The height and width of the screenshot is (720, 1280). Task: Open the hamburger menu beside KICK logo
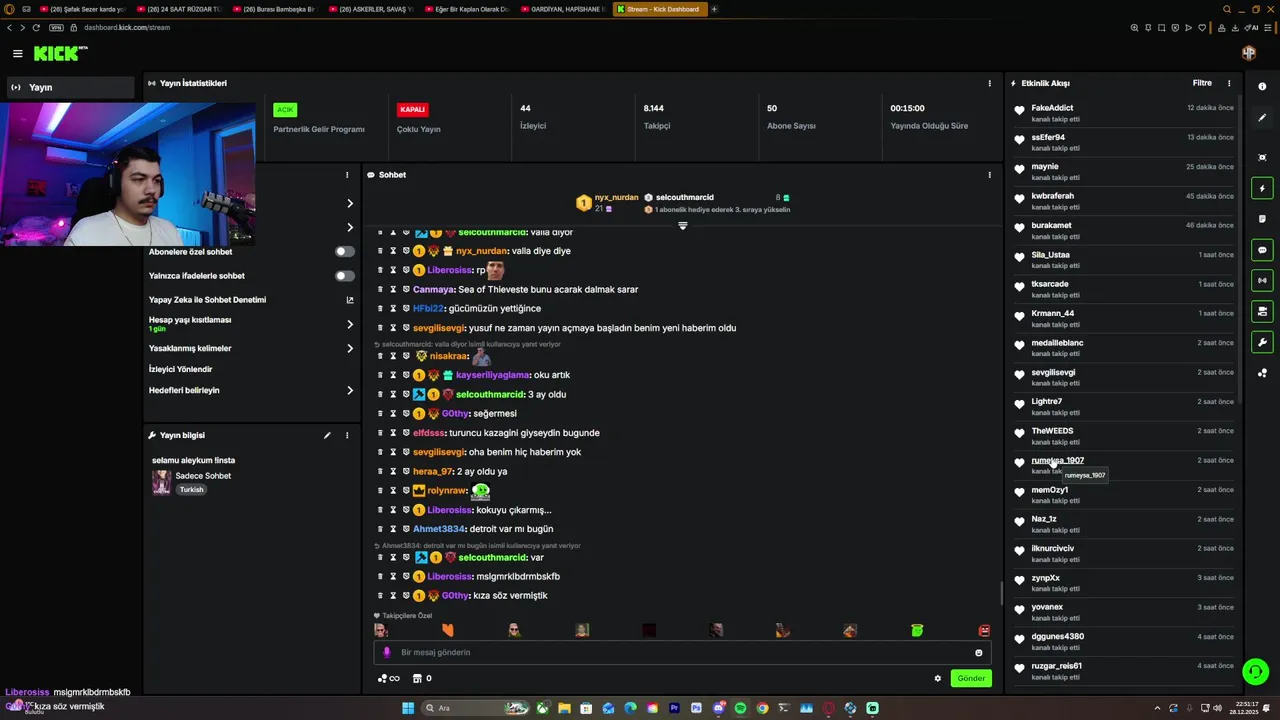click(18, 53)
